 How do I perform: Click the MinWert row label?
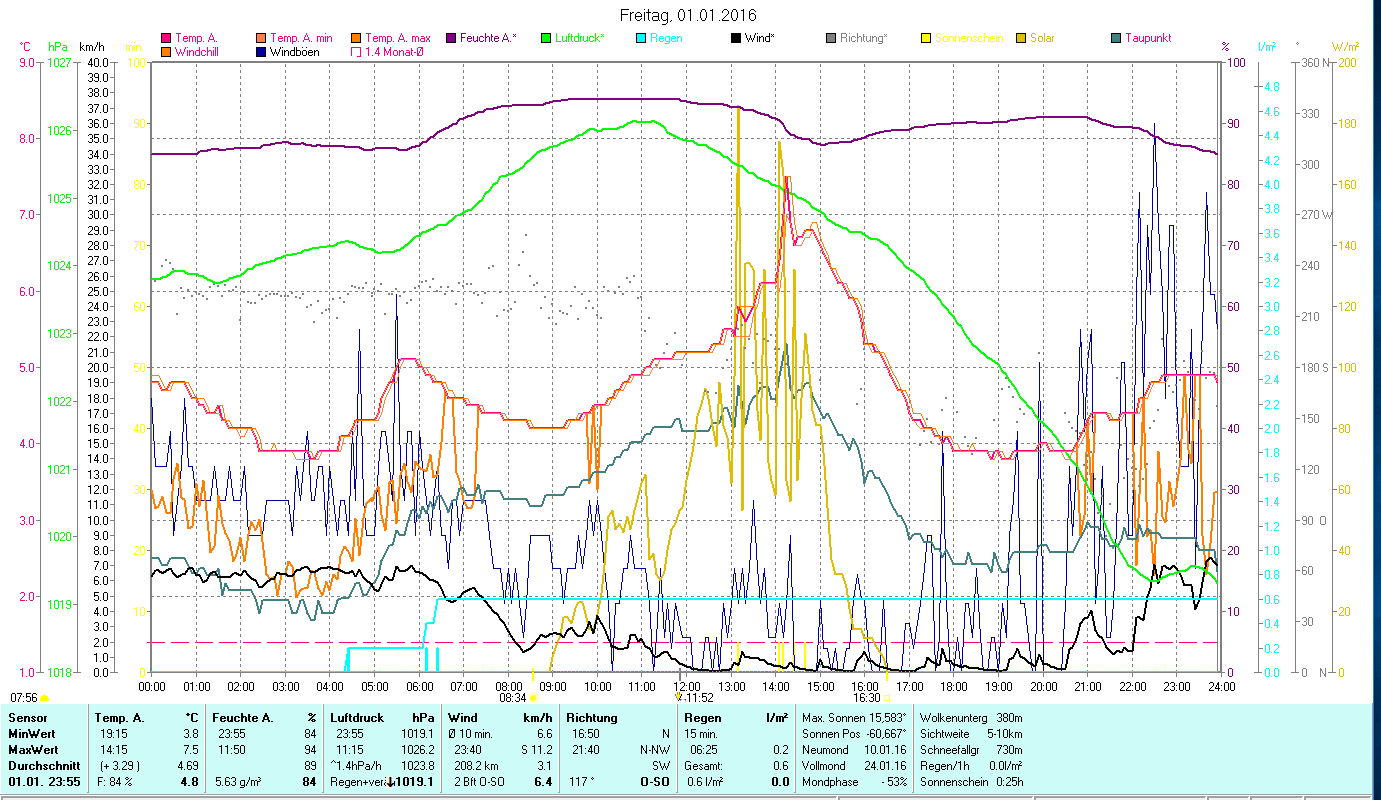click(31, 734)
